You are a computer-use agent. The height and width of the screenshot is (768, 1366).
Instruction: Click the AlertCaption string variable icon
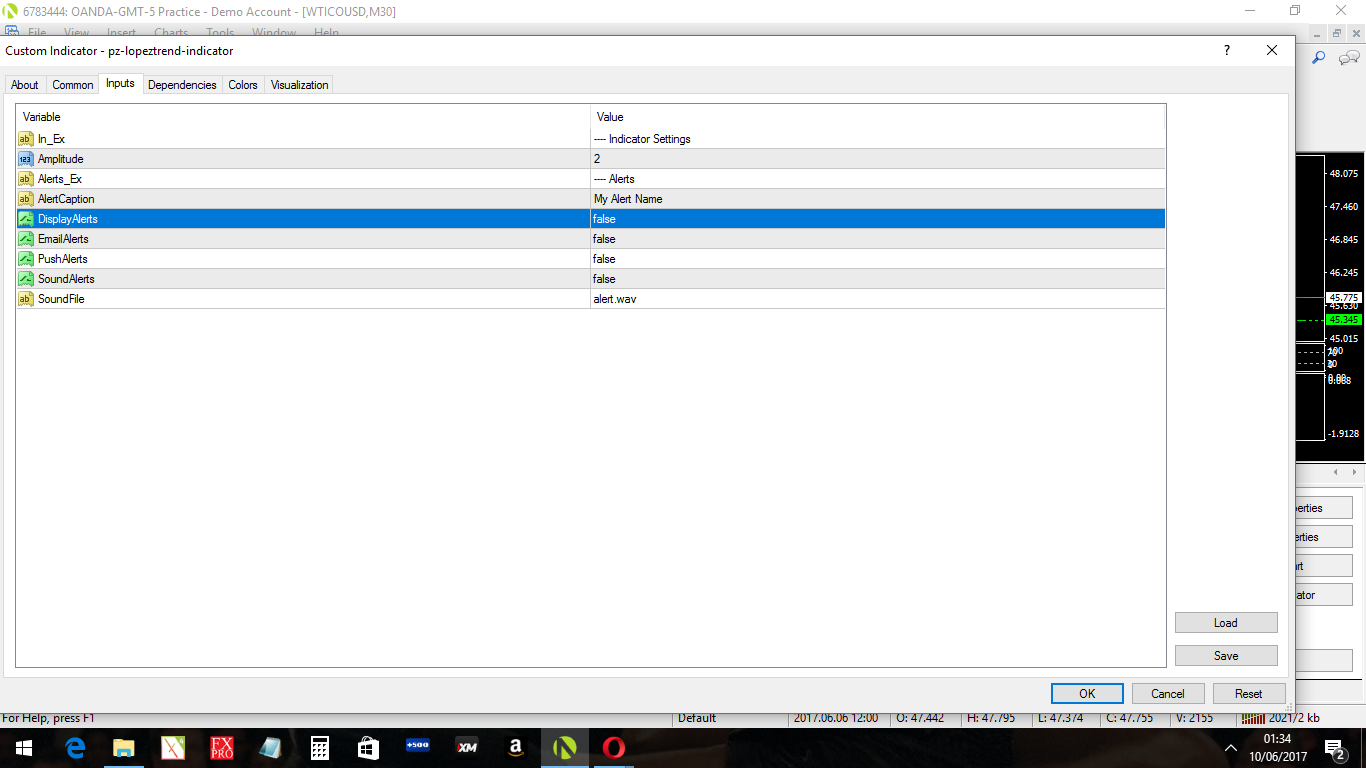tap(26, 199)
